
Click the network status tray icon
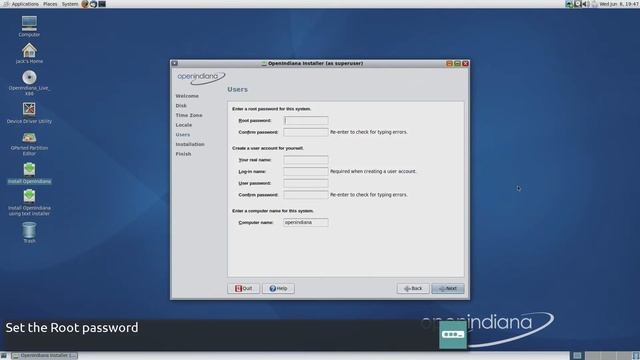[x=569, y=4]
